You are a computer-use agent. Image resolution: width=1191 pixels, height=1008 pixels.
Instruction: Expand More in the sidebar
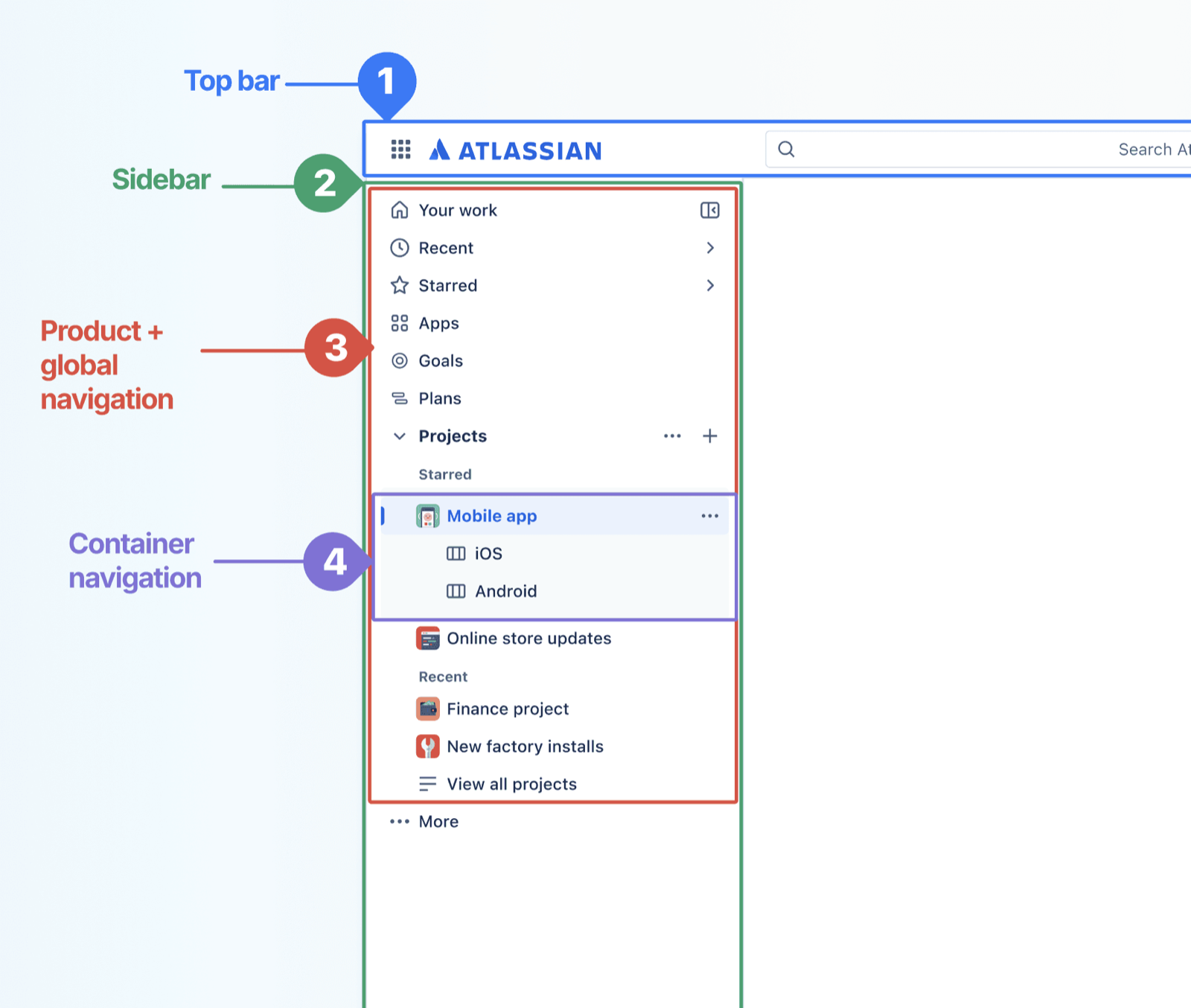(438, 822)
